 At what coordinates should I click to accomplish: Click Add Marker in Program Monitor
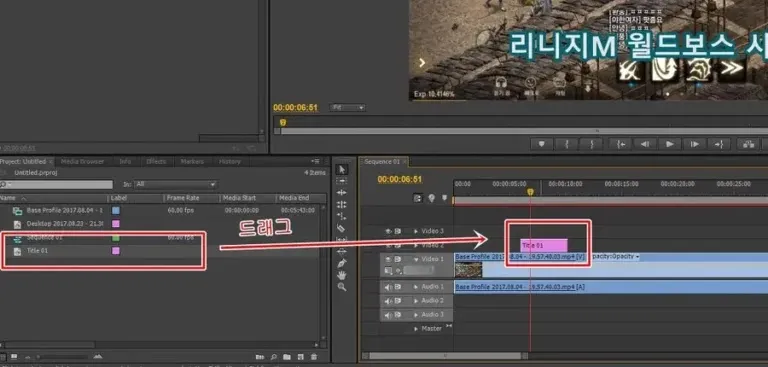point(542,144)
